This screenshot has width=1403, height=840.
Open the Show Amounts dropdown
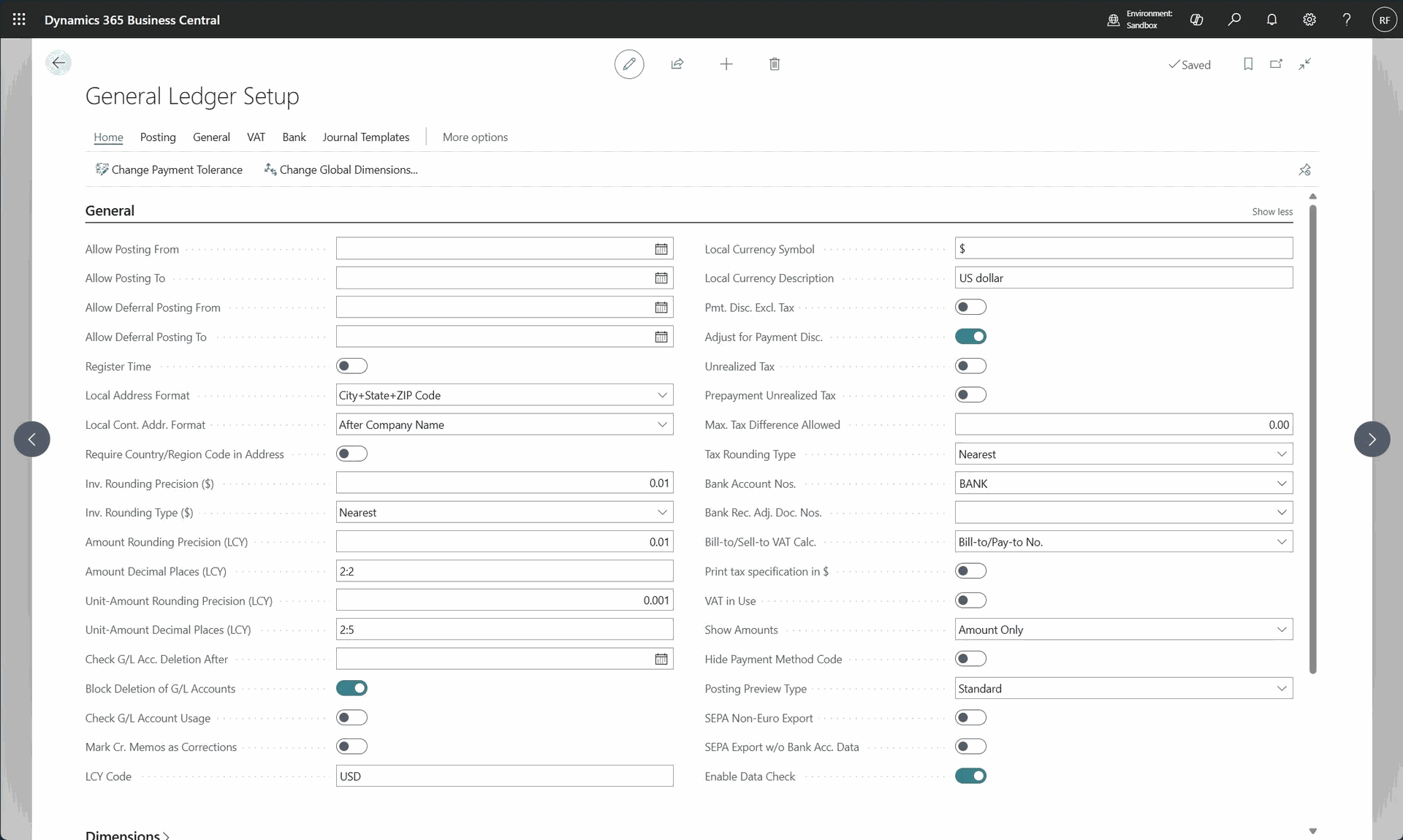(1281, 630)
